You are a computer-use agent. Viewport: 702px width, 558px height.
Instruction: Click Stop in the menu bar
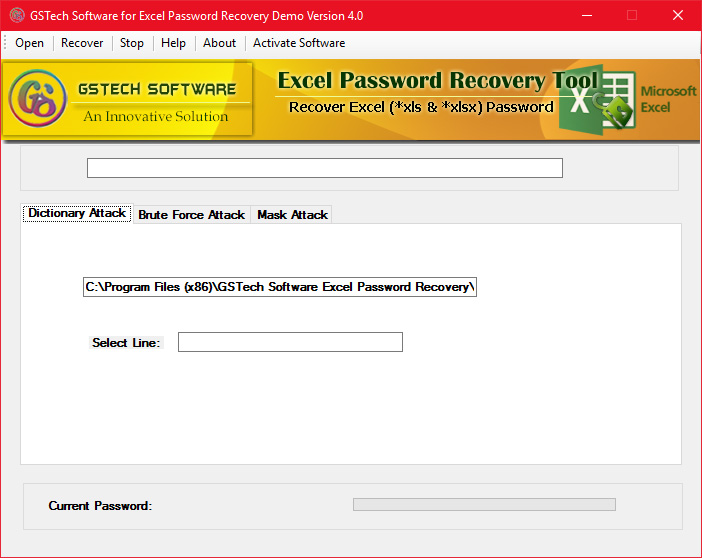(x=132, y=43)
